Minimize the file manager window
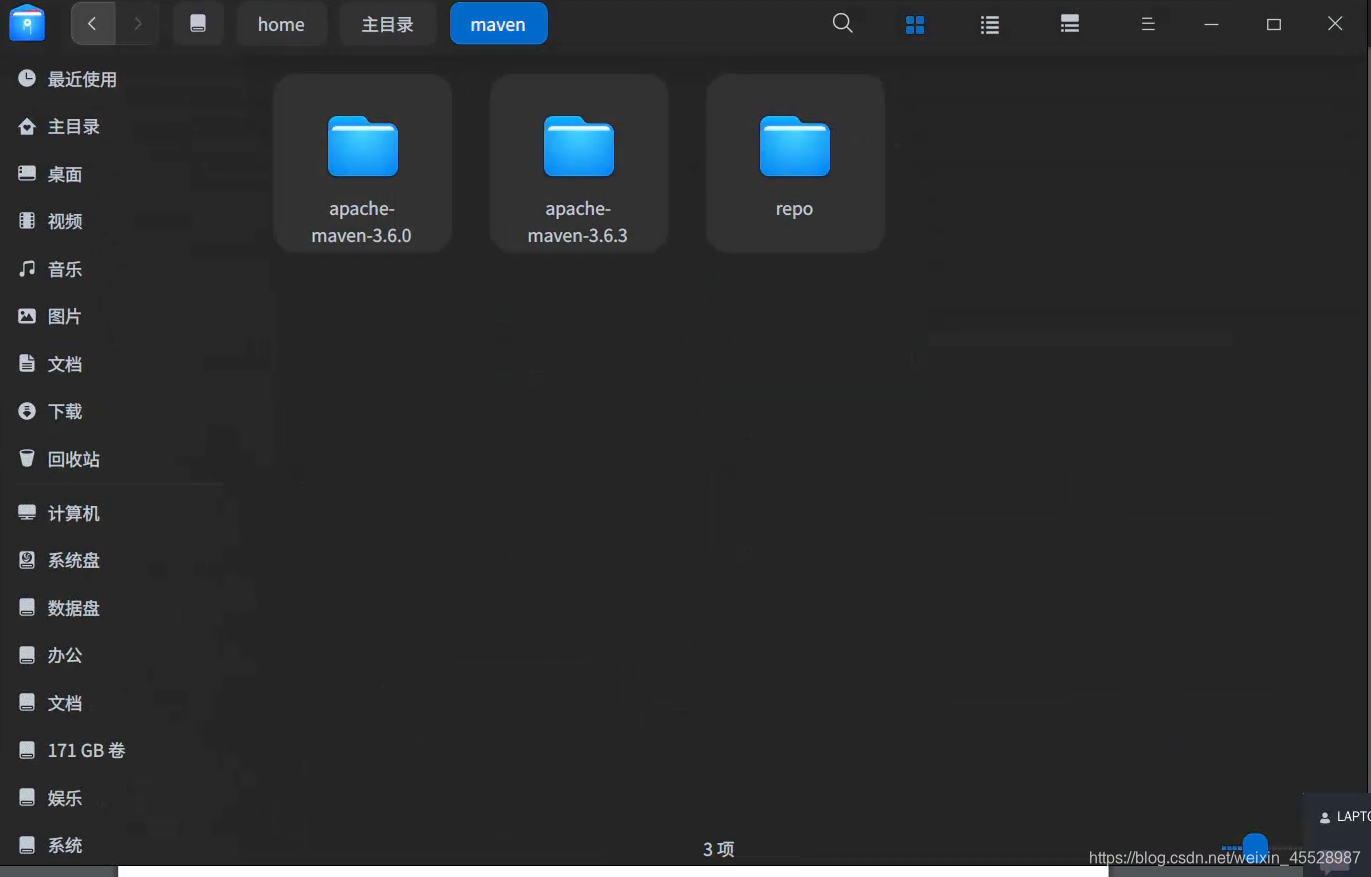The width and height of the screenshot is (1371, 877). (x=1212, y=24)
